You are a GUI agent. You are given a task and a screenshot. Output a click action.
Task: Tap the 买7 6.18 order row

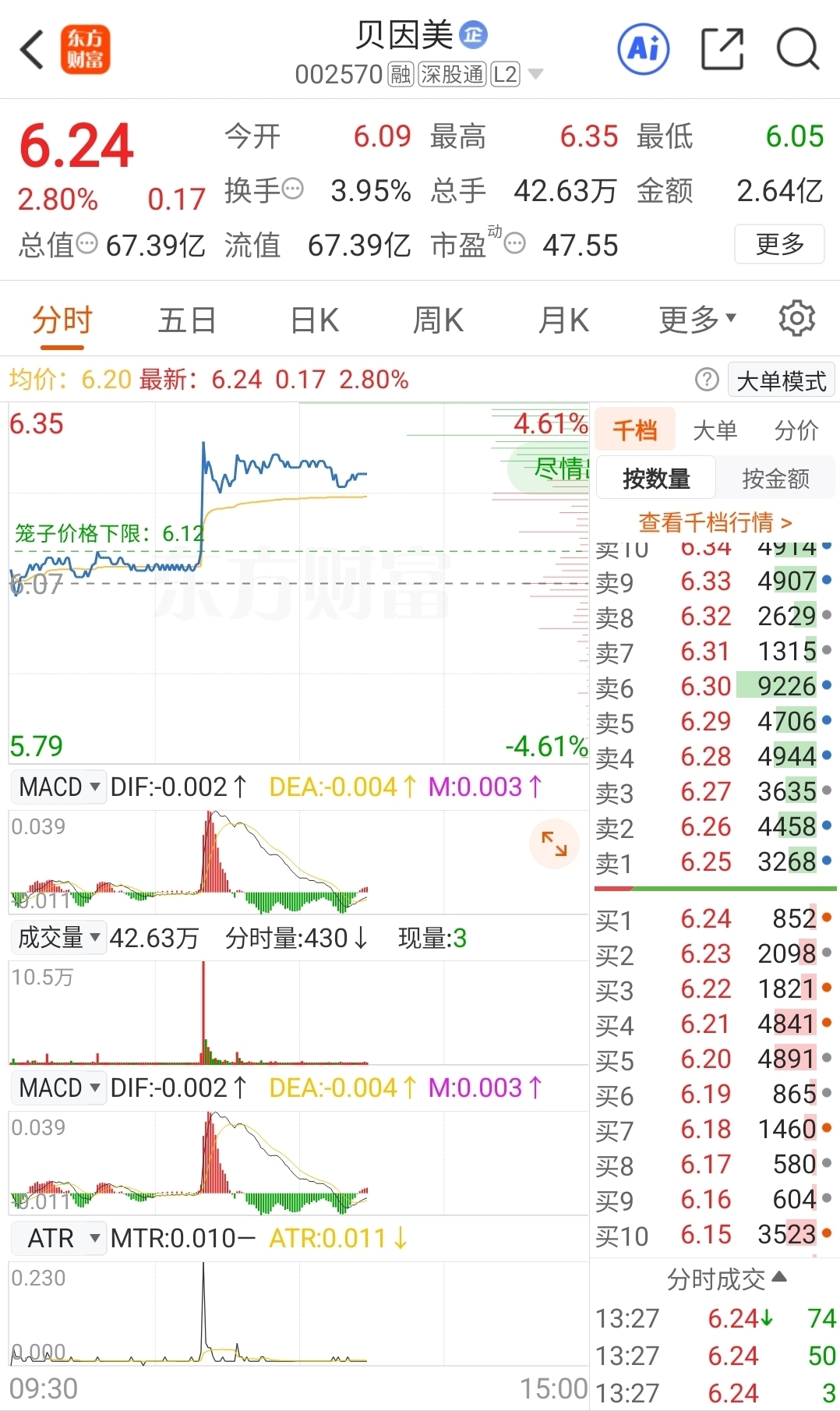pyautogui.click(x=715, y=1130)
